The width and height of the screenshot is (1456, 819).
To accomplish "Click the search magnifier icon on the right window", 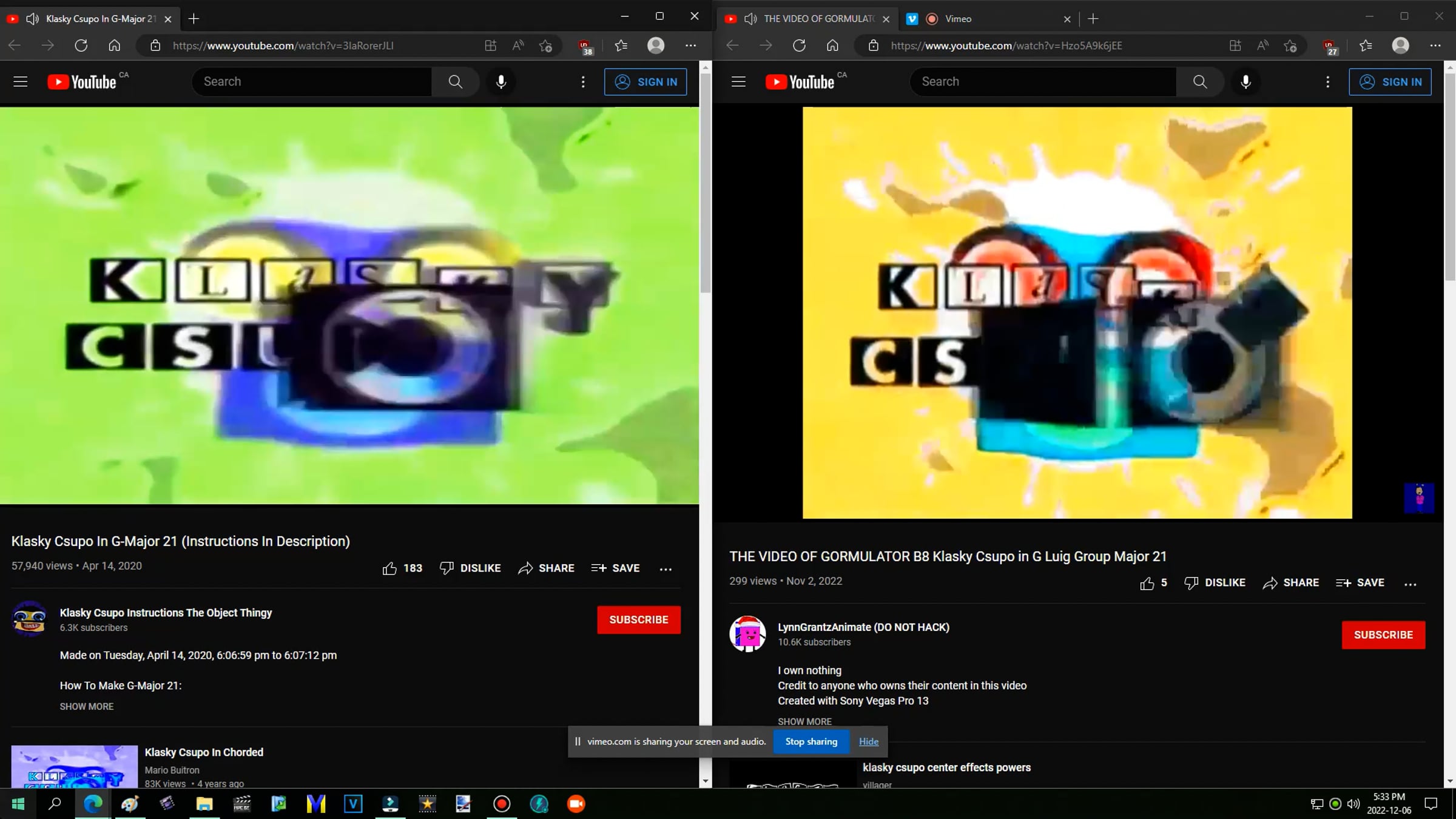I will coord(1200,81).
